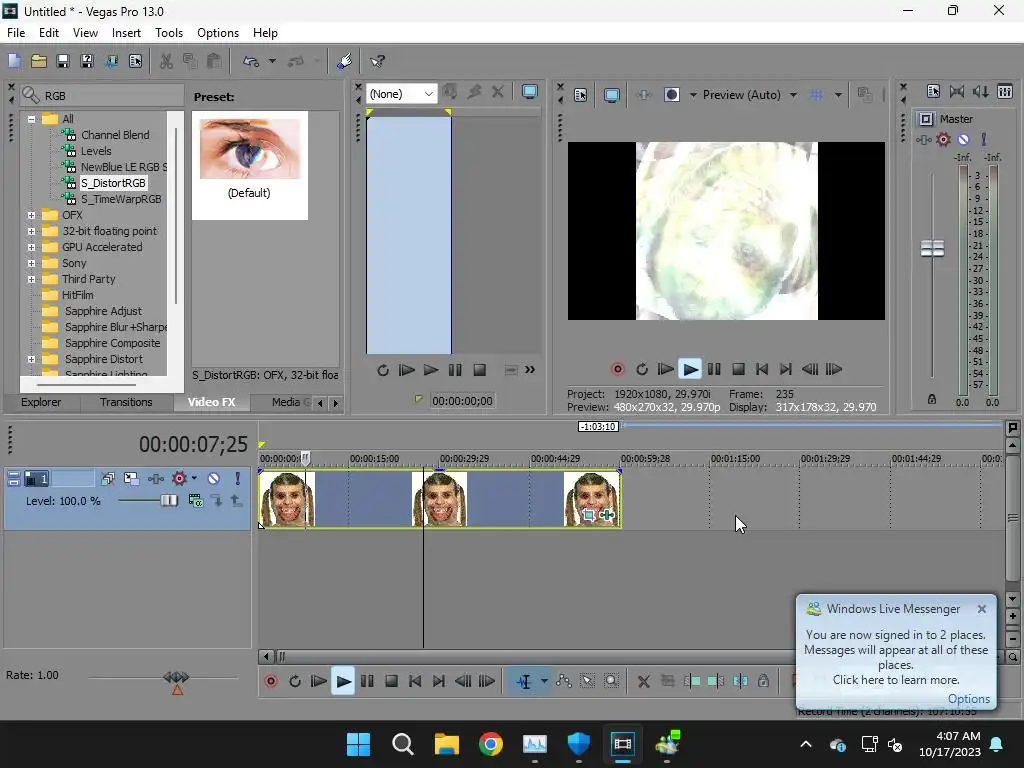Minimize track 1 with the track header button
Image resolution: width=1024 pixels, height=768 pixels.
point(13,479)
